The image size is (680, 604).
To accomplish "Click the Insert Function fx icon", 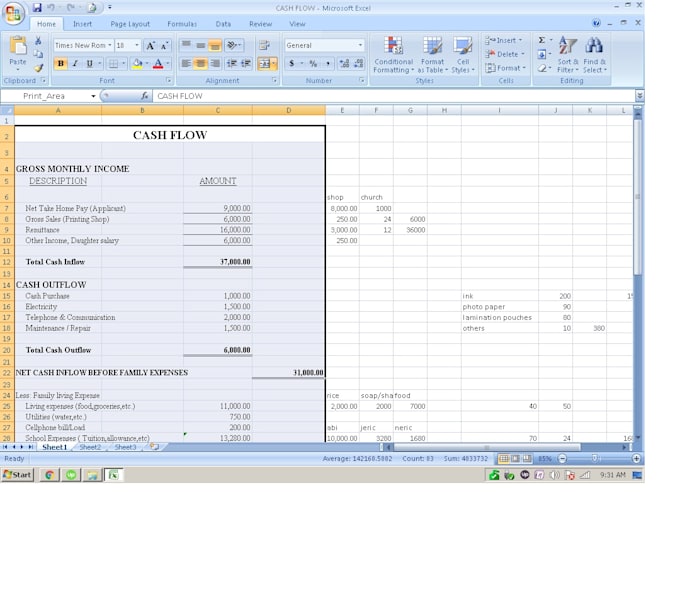I will pyautogui.click(x=145, y=96).
